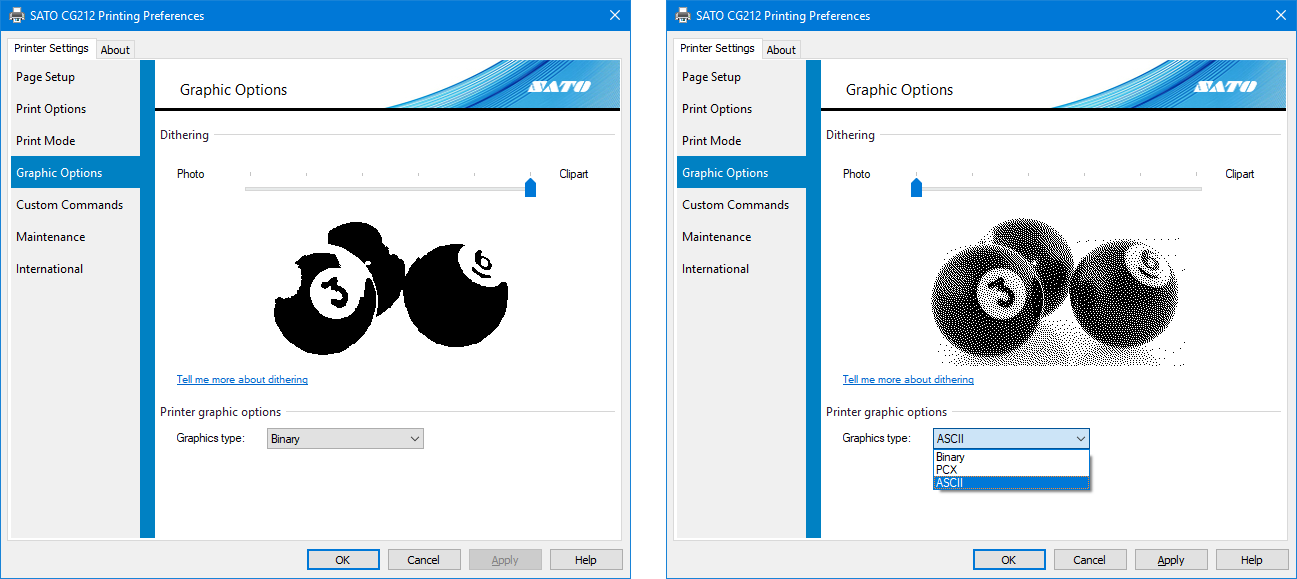The image size is (1297, 579).
Task: Open Help from the Binary window
Action: click(586, 560)
